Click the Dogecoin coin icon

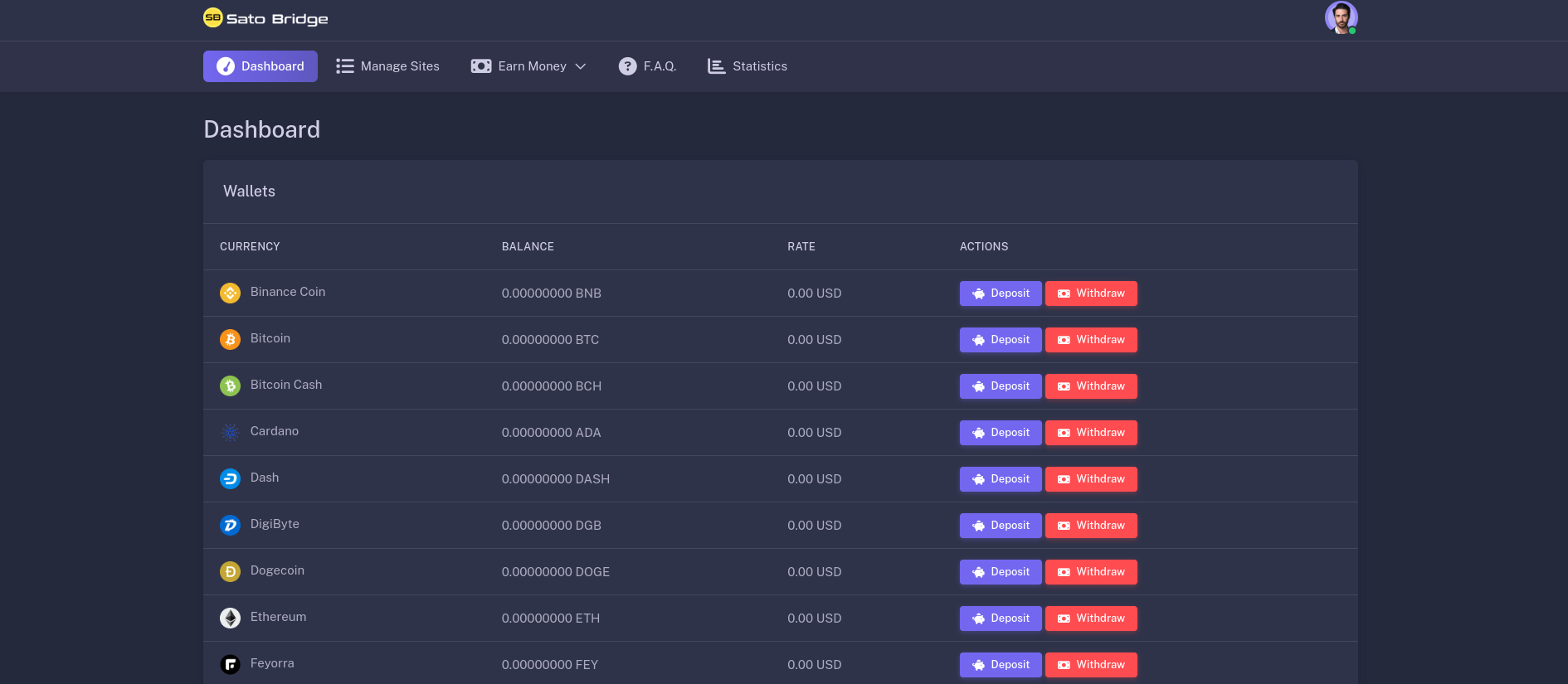(230, 571)
